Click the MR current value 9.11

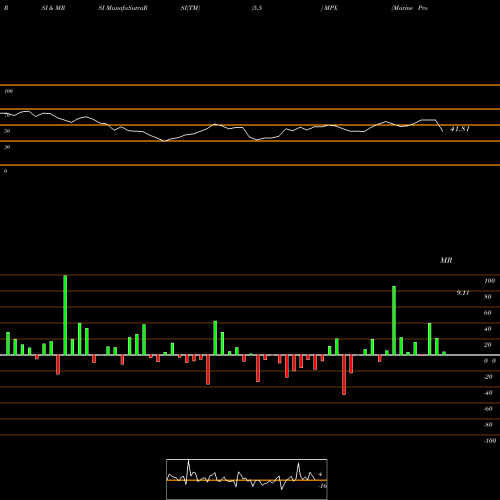(x=463, y=293)
